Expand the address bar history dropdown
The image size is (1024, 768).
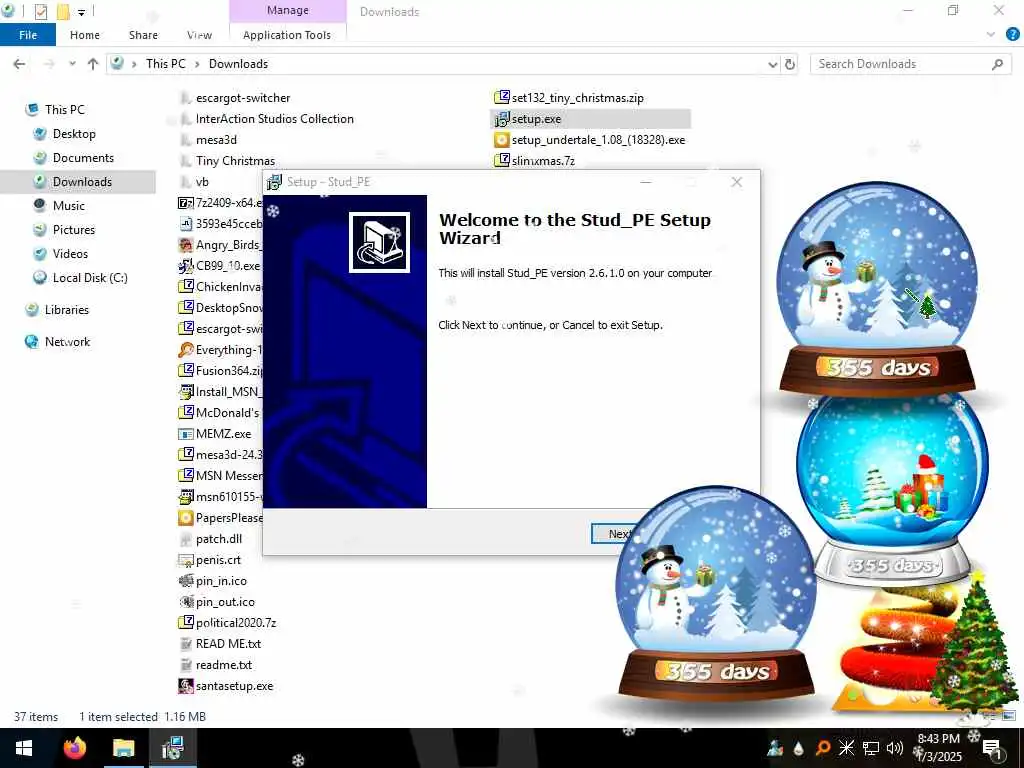773,64
